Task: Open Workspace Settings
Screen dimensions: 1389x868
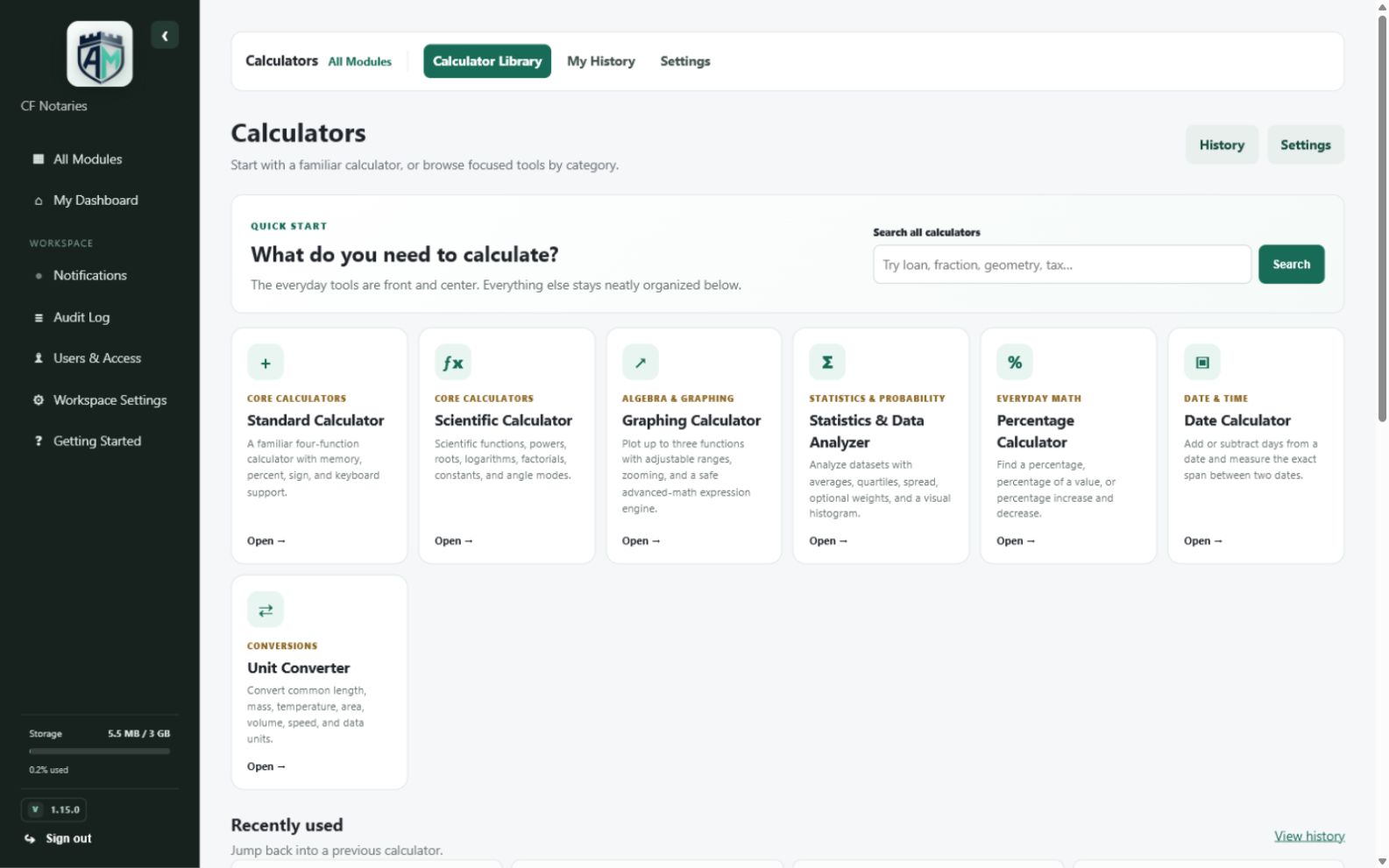Action: (x=110, y=400)
